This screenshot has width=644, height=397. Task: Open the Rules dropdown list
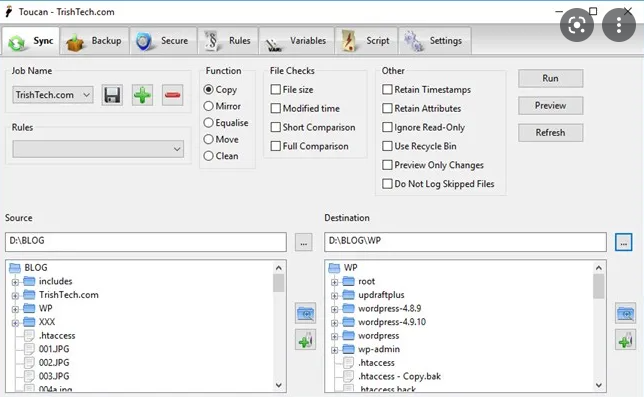(98, 149)
